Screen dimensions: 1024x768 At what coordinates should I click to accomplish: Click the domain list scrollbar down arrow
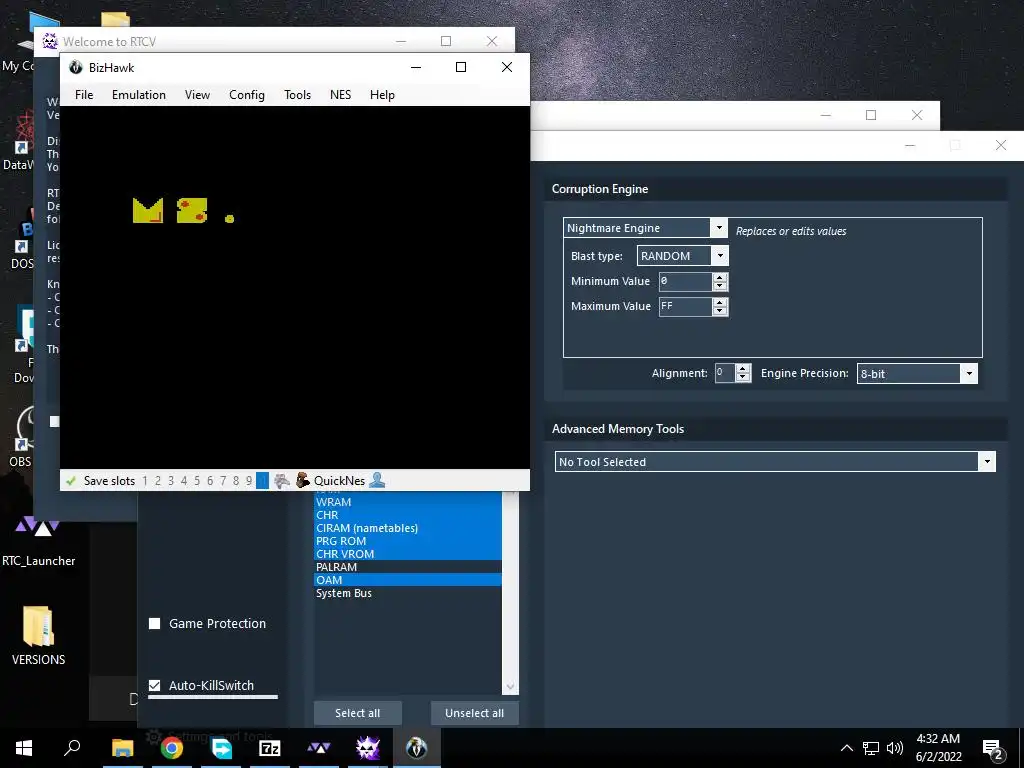tap(510, 686)
